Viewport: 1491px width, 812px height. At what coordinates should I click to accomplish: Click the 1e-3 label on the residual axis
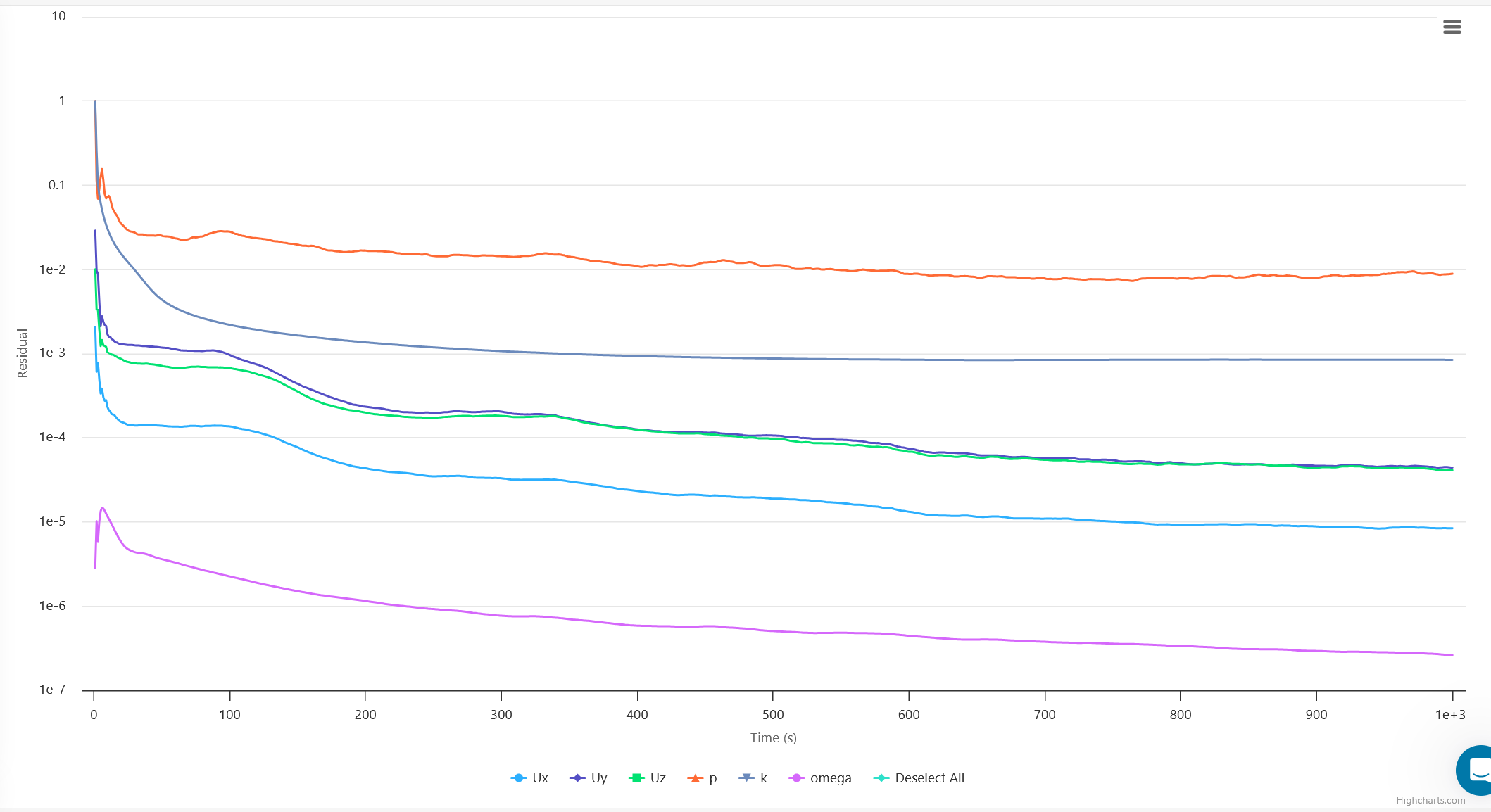point(52,353)
